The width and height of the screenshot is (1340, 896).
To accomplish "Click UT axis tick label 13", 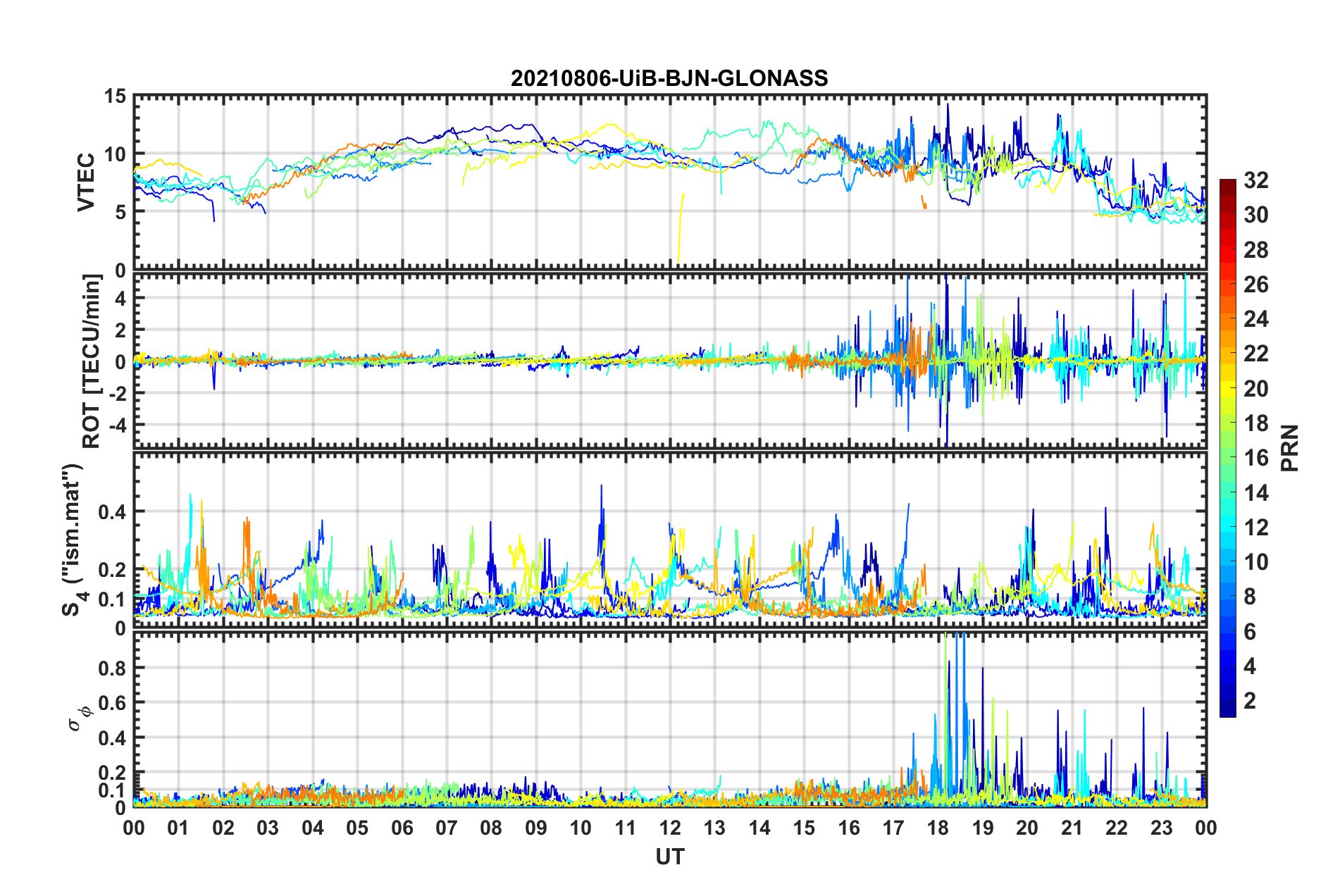I will pyautogui.click(x=714, y=828).
